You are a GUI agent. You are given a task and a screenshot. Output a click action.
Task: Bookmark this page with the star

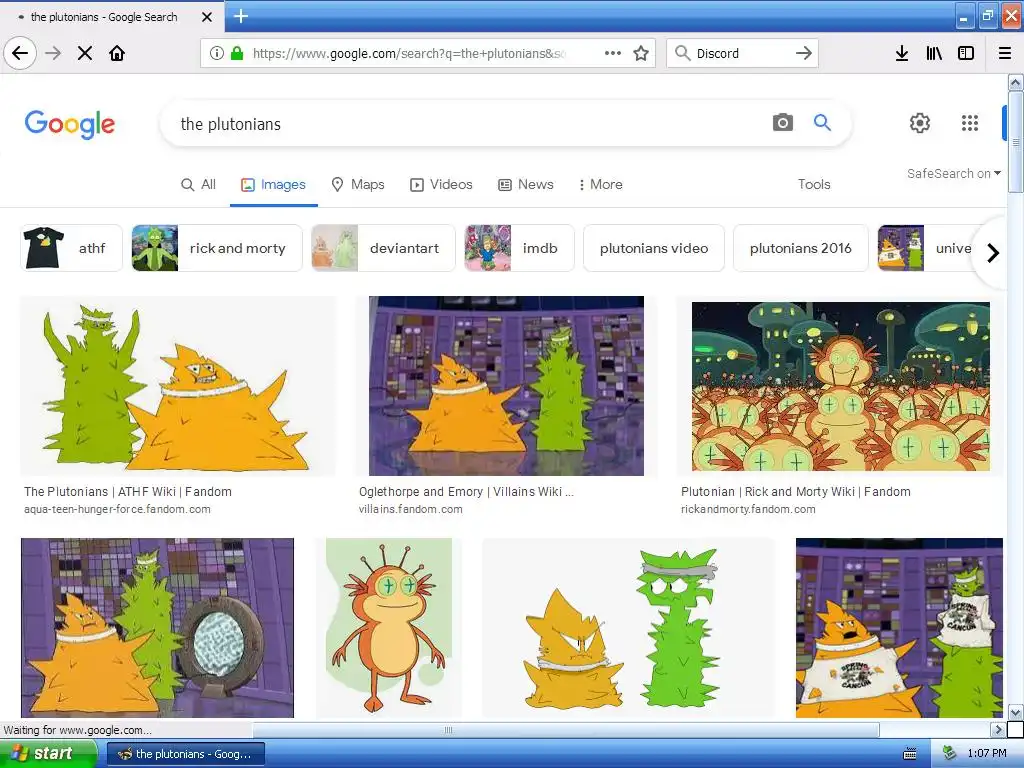[641, 53]
